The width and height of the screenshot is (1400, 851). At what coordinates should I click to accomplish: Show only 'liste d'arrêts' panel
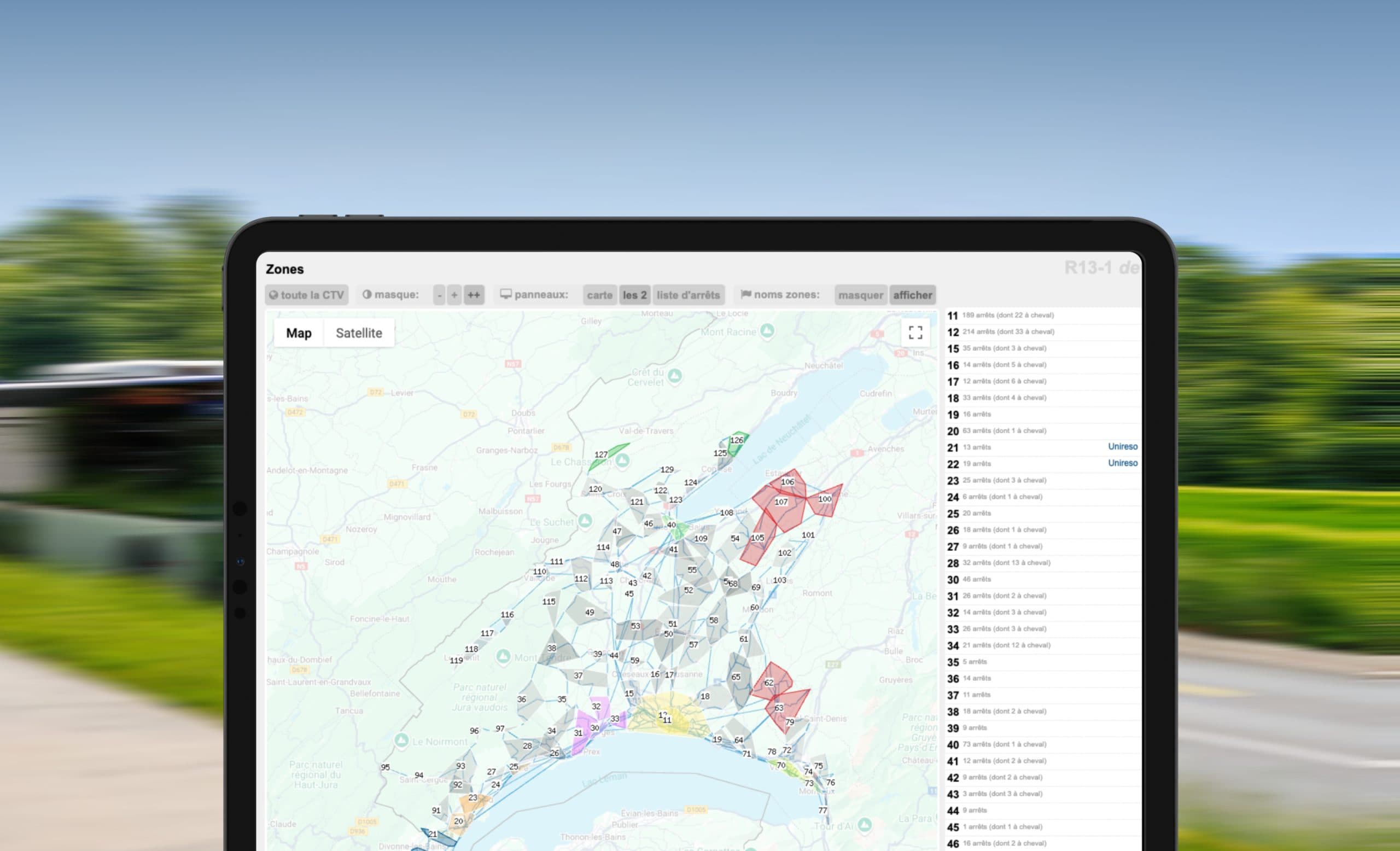click(687, 295)
